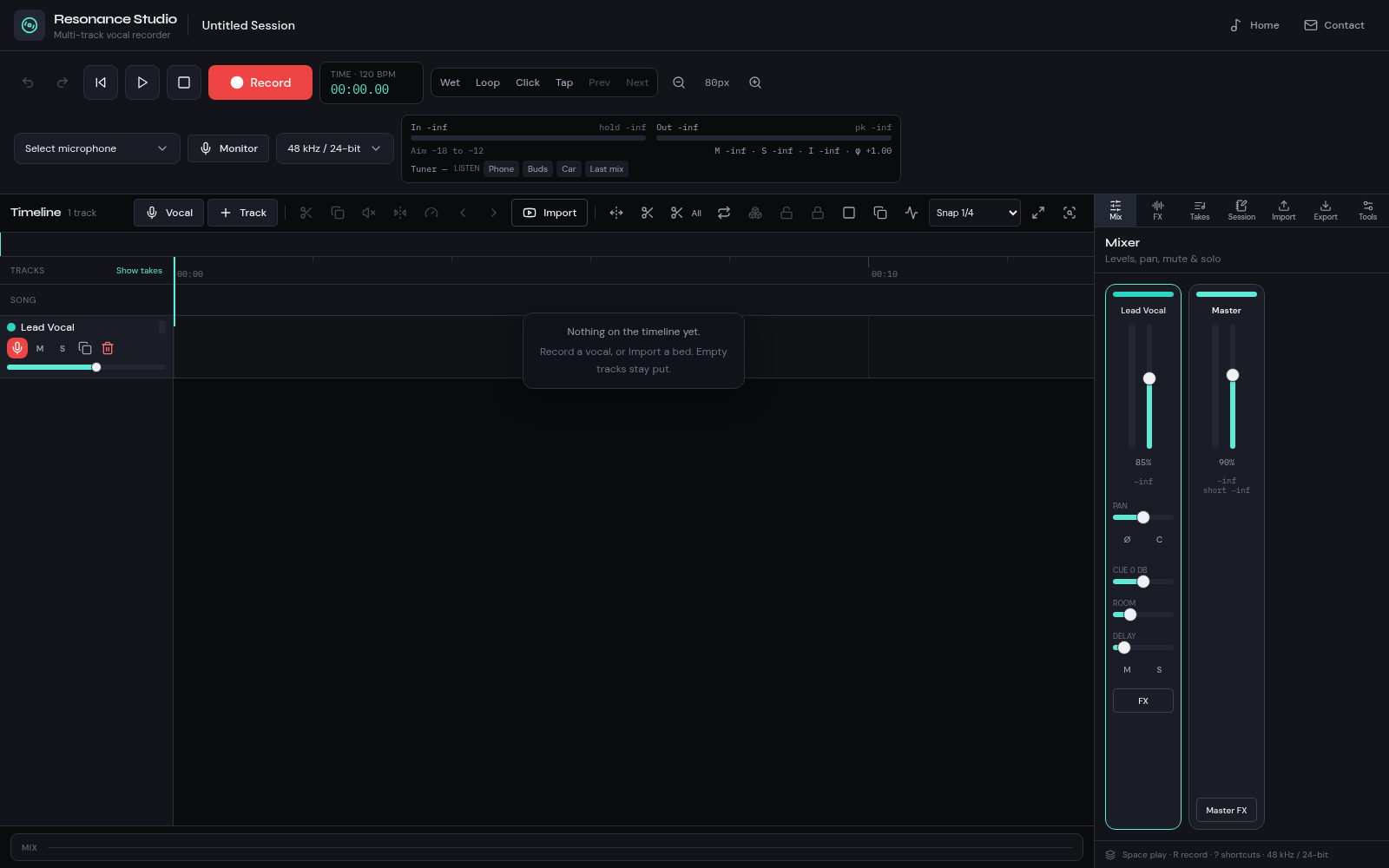
Task: Jump to session start with skip-back button
Action: 101,82
